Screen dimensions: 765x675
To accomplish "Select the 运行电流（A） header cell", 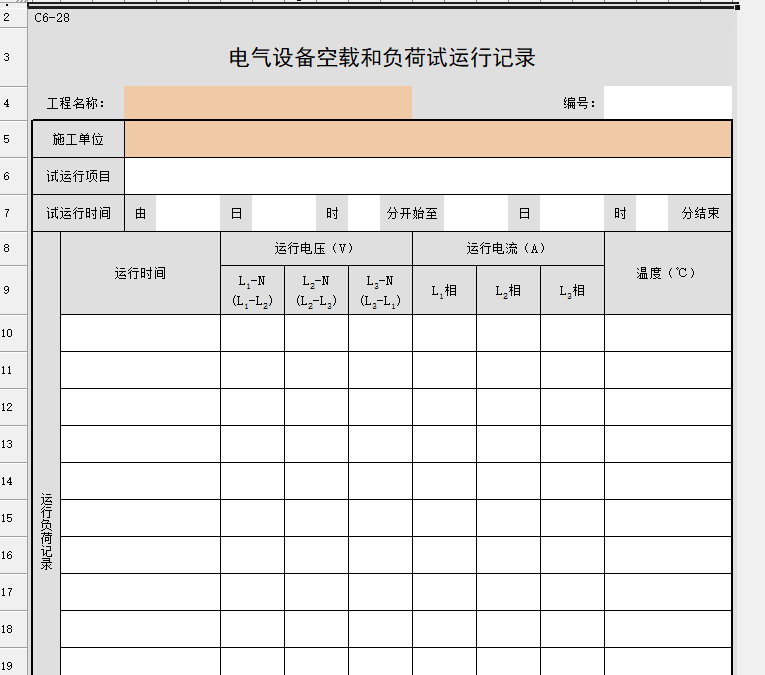I will point(508,249).
